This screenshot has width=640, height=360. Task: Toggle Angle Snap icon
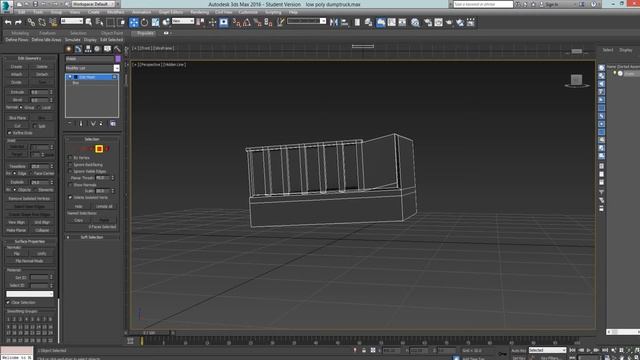coord(247,22)
